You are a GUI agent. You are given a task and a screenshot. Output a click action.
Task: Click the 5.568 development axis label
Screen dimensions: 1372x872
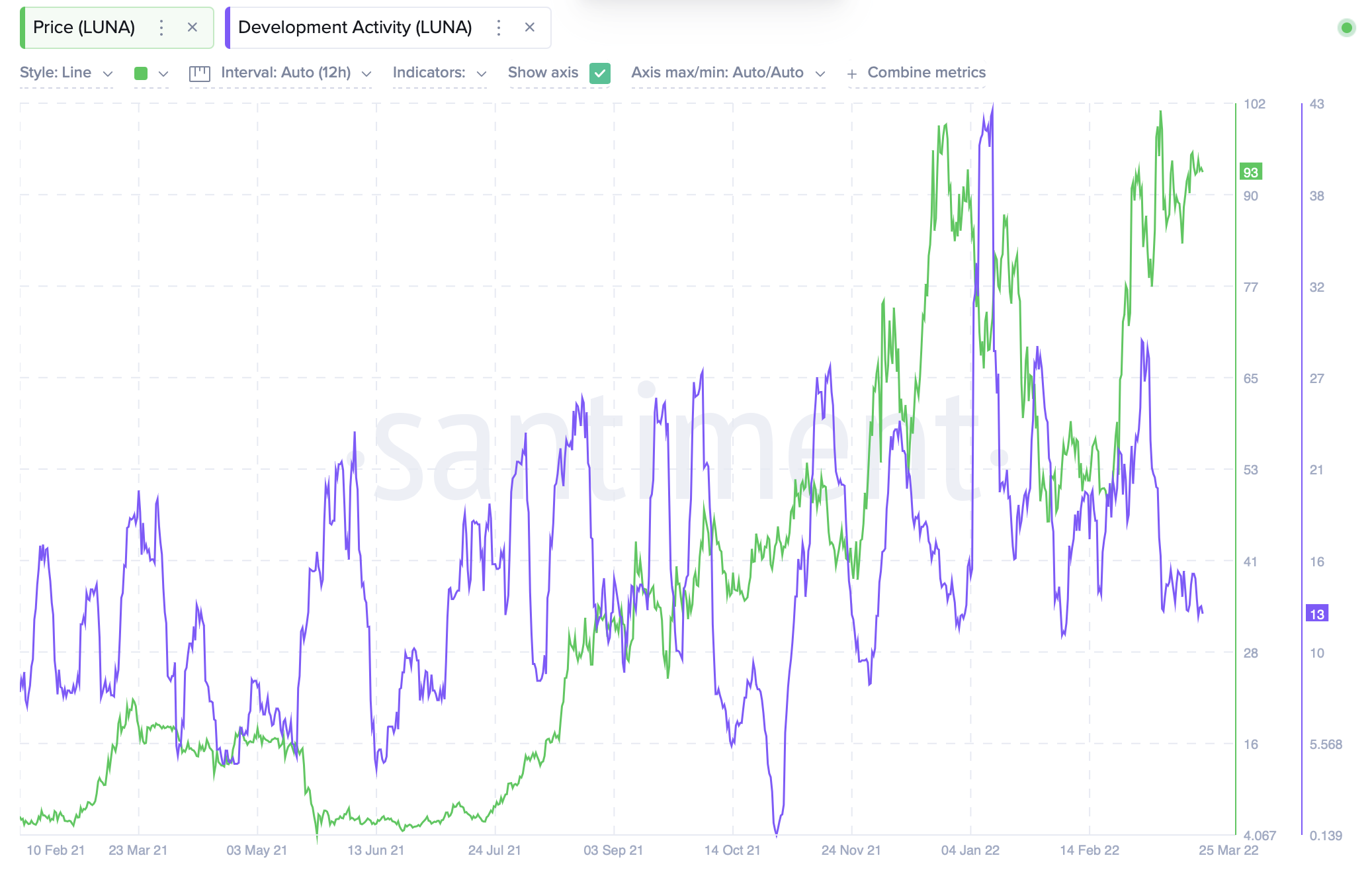point(1326,744)
